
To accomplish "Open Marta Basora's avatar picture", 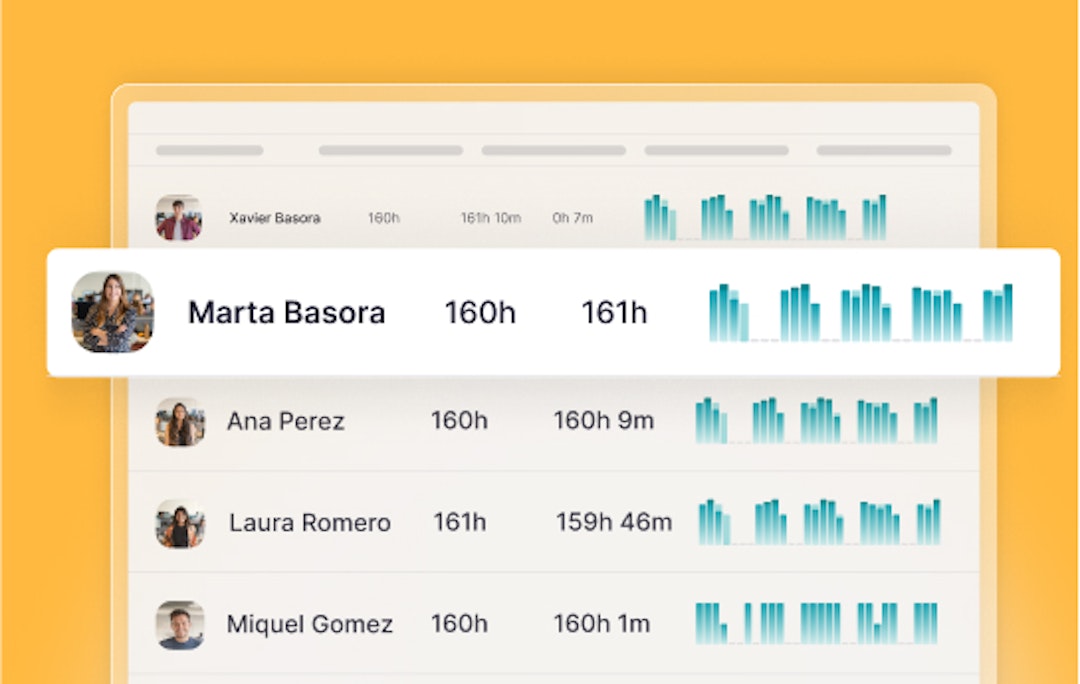I will 112,312.
